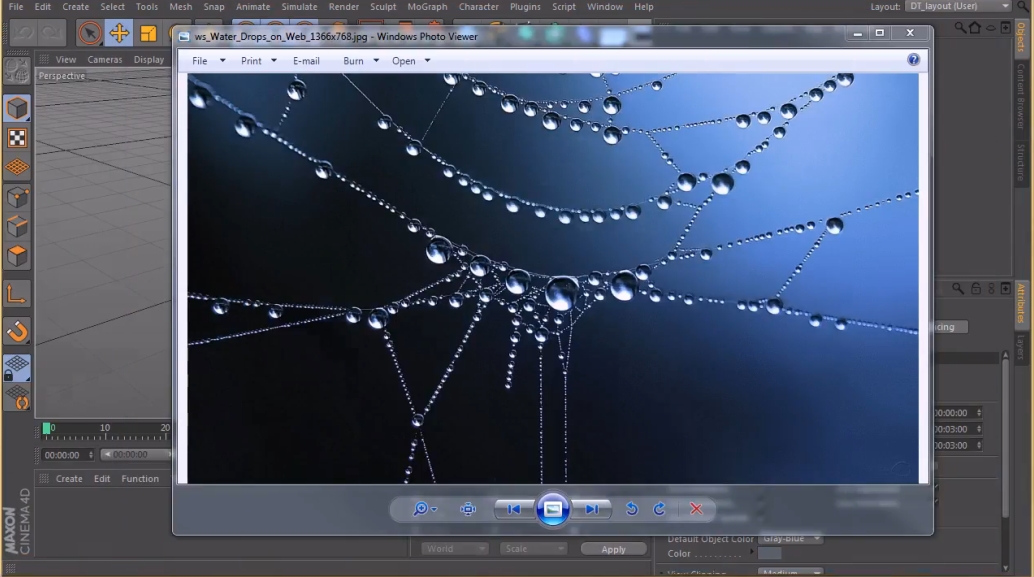The width and height of the screenshot is (1034, 577).
Task: Switch to Edges mode icon
Action: coord(17,227)
